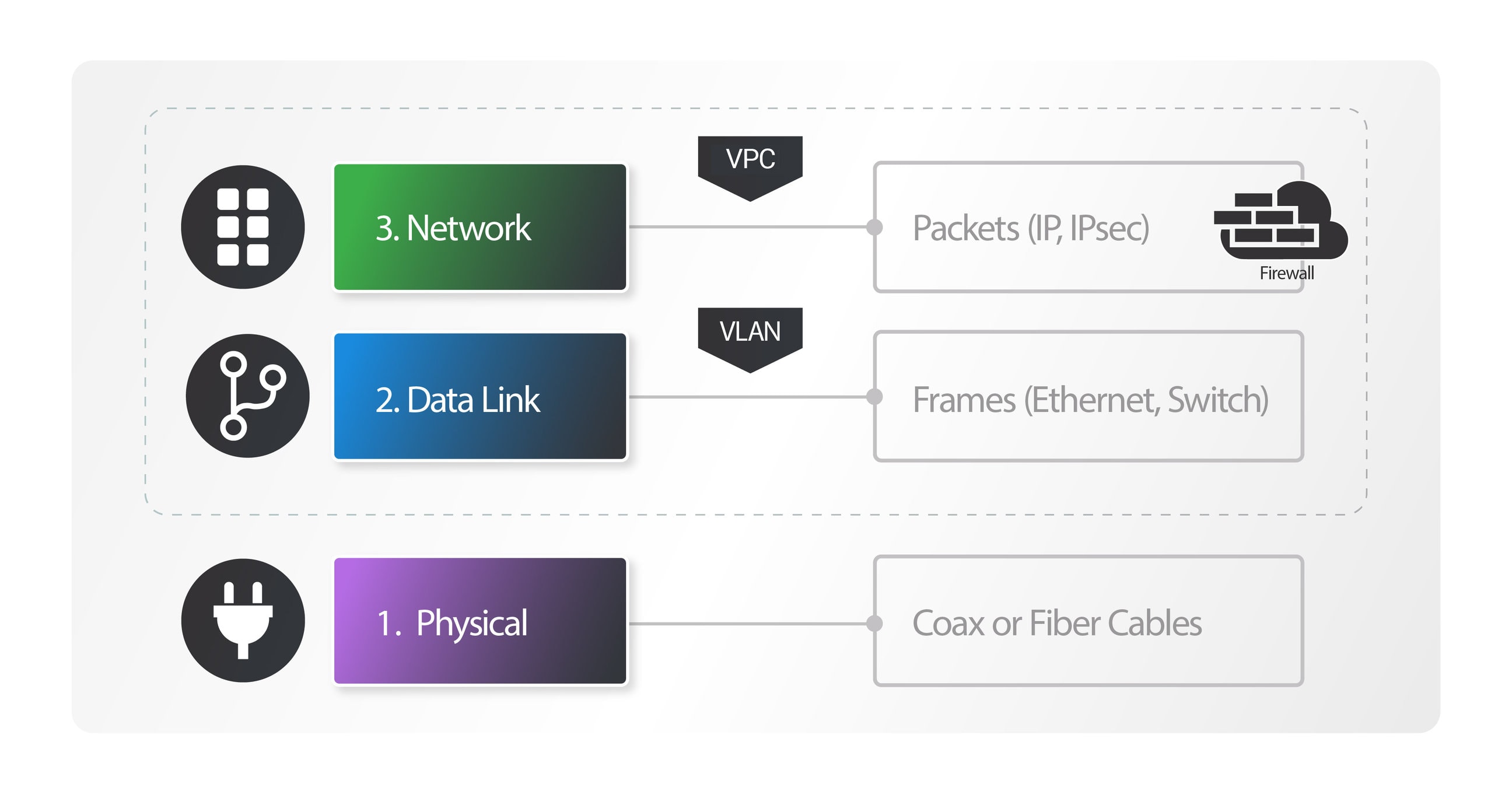Click the Firewall icon on Network layer
The image size is (1512, 794).
(x=1270, y=210)
